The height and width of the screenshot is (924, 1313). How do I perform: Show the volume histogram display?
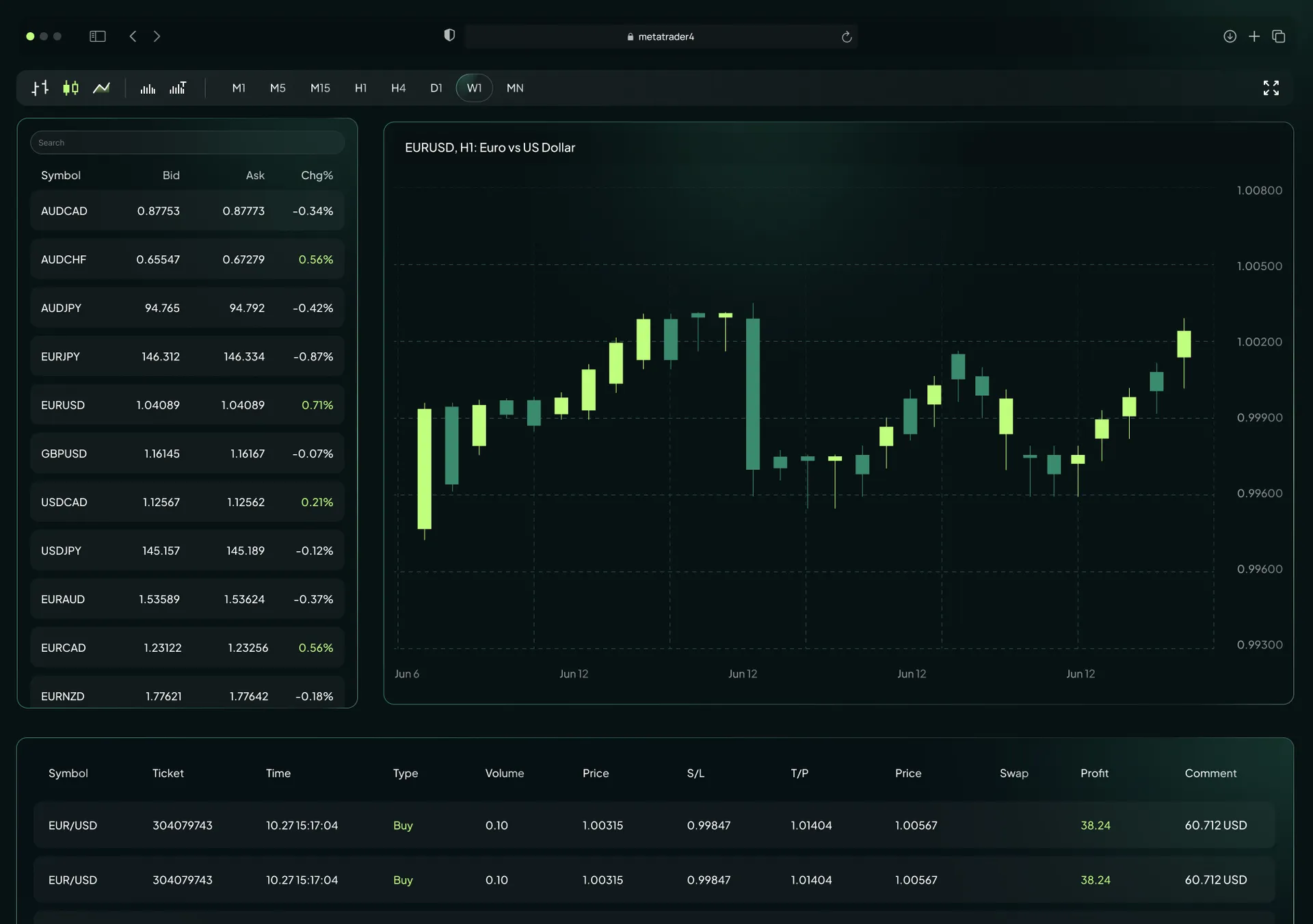pyautogui.click(x=147, y=88)
